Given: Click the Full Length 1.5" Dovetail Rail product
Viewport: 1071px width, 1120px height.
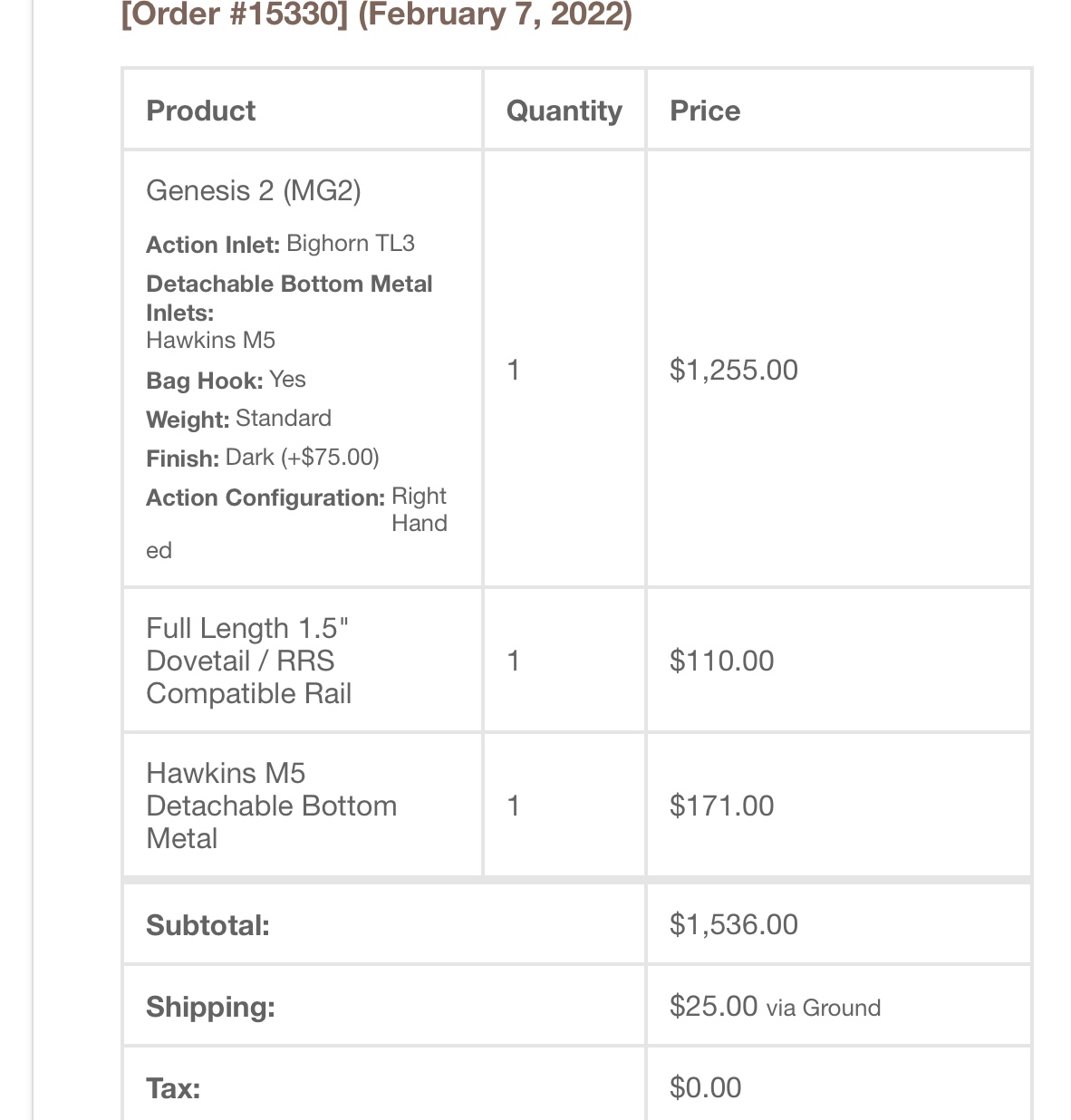Looking at the screenshot, I should pyautogui.click(x=249, y=661).
